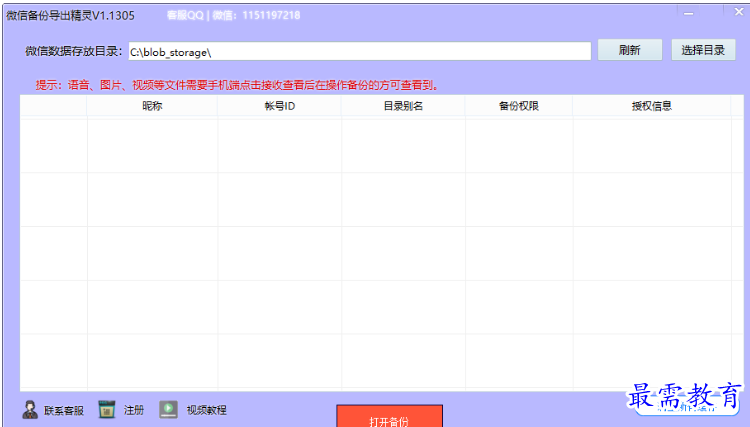Viewport: 750px width, 427px height.
Task: Open the 联系客服 link text
Action: [64, 410]
